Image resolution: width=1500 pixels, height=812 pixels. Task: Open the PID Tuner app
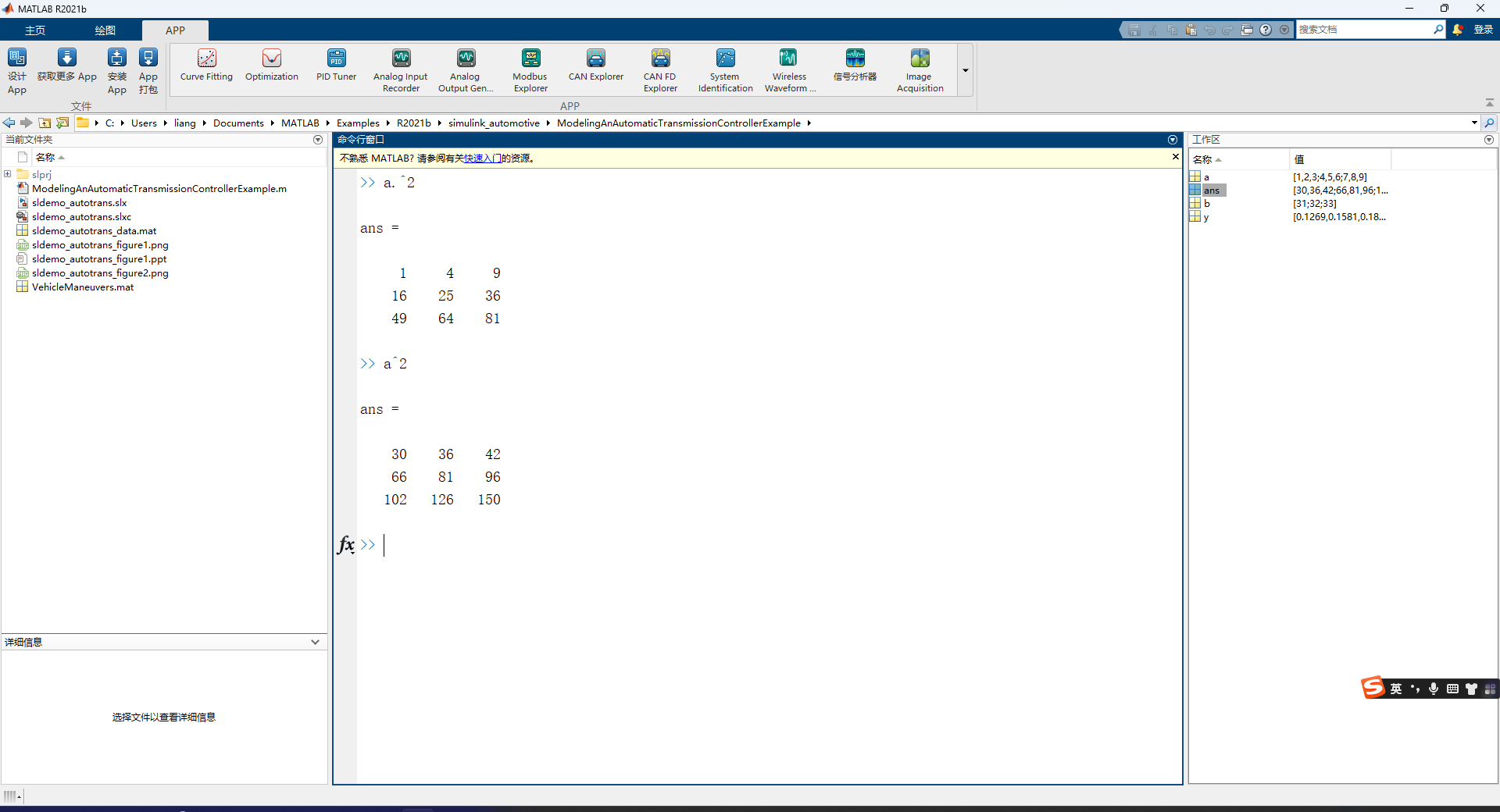coord(337,65)
